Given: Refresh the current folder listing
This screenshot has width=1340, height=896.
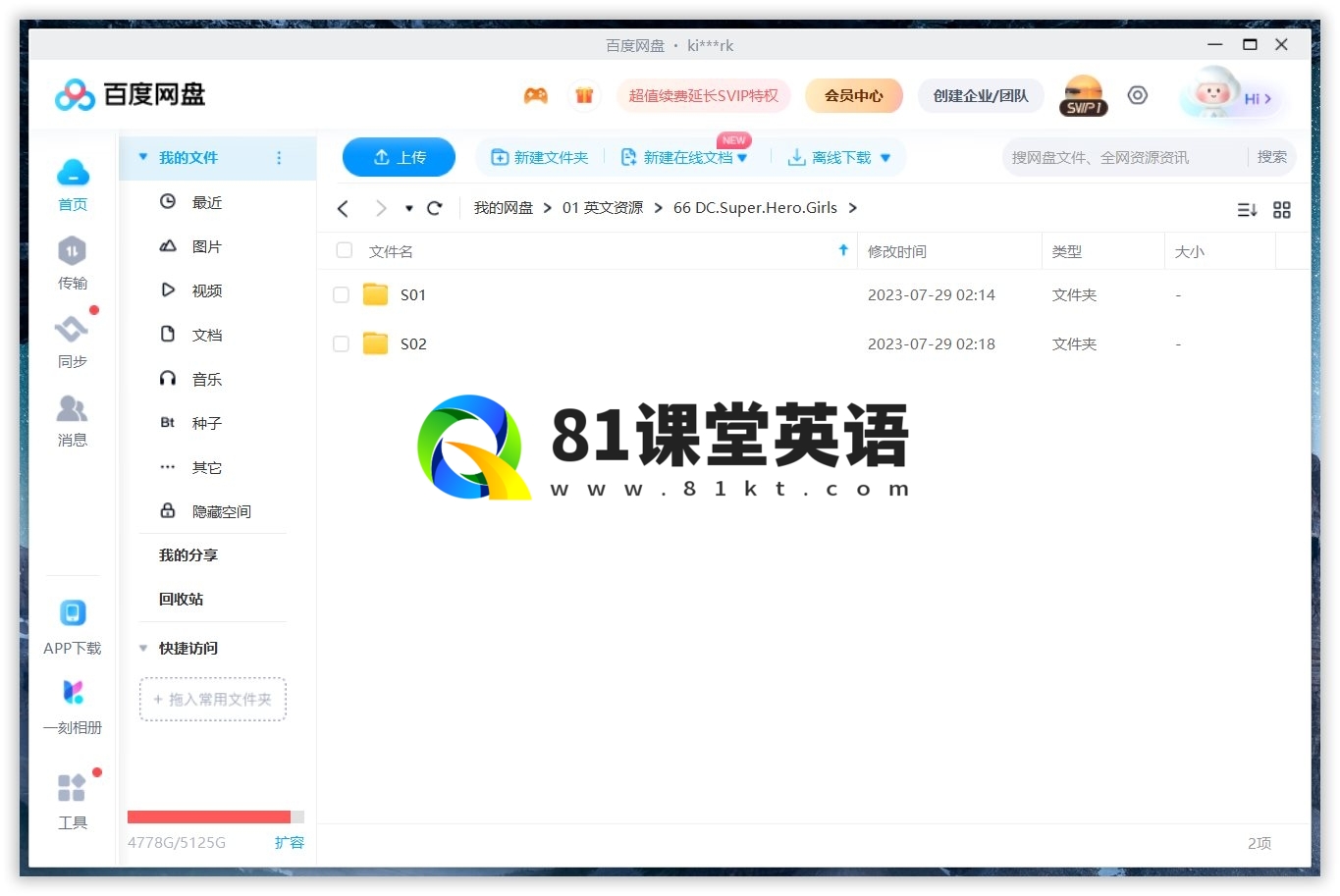Looking at the screenshot, I should coord(435,208).
